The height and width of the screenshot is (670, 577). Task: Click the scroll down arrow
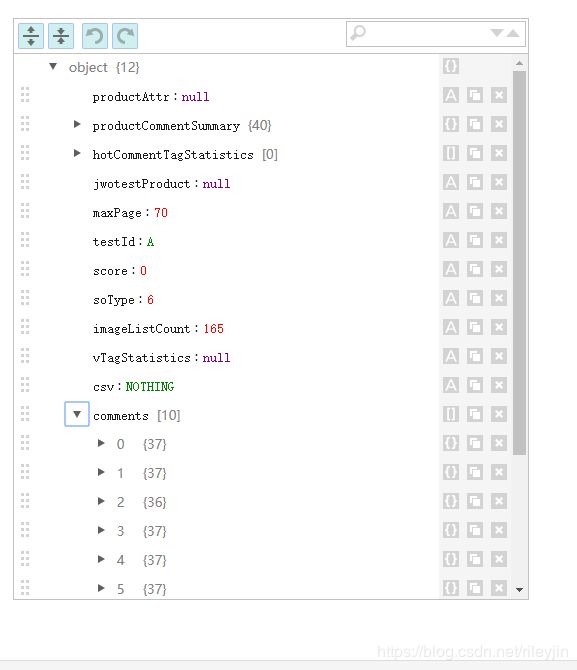519,590
